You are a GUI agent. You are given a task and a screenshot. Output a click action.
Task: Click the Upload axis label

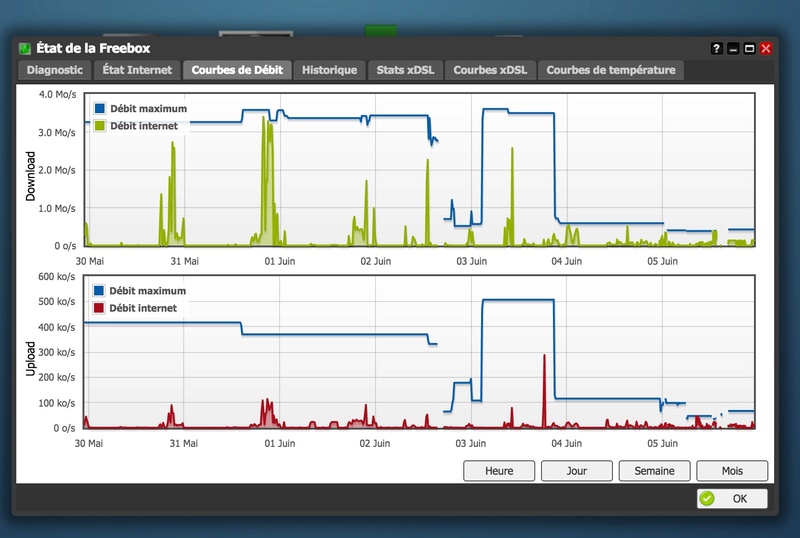point(31,359)
